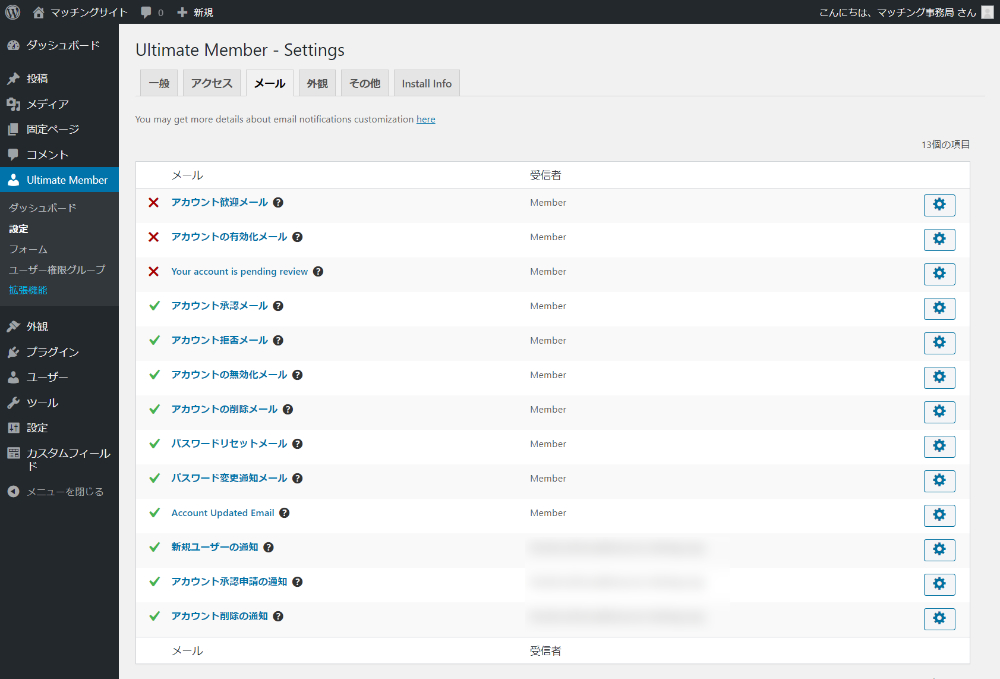The width and height of the screenshot is (1000, 679).
Task: Show help tooltip for アカウント削除の通知
Action: click(278, 616)
